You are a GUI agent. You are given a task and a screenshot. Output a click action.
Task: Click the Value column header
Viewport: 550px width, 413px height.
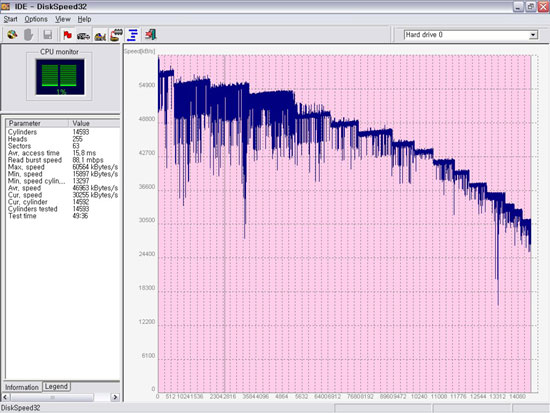tap(94, 123)
